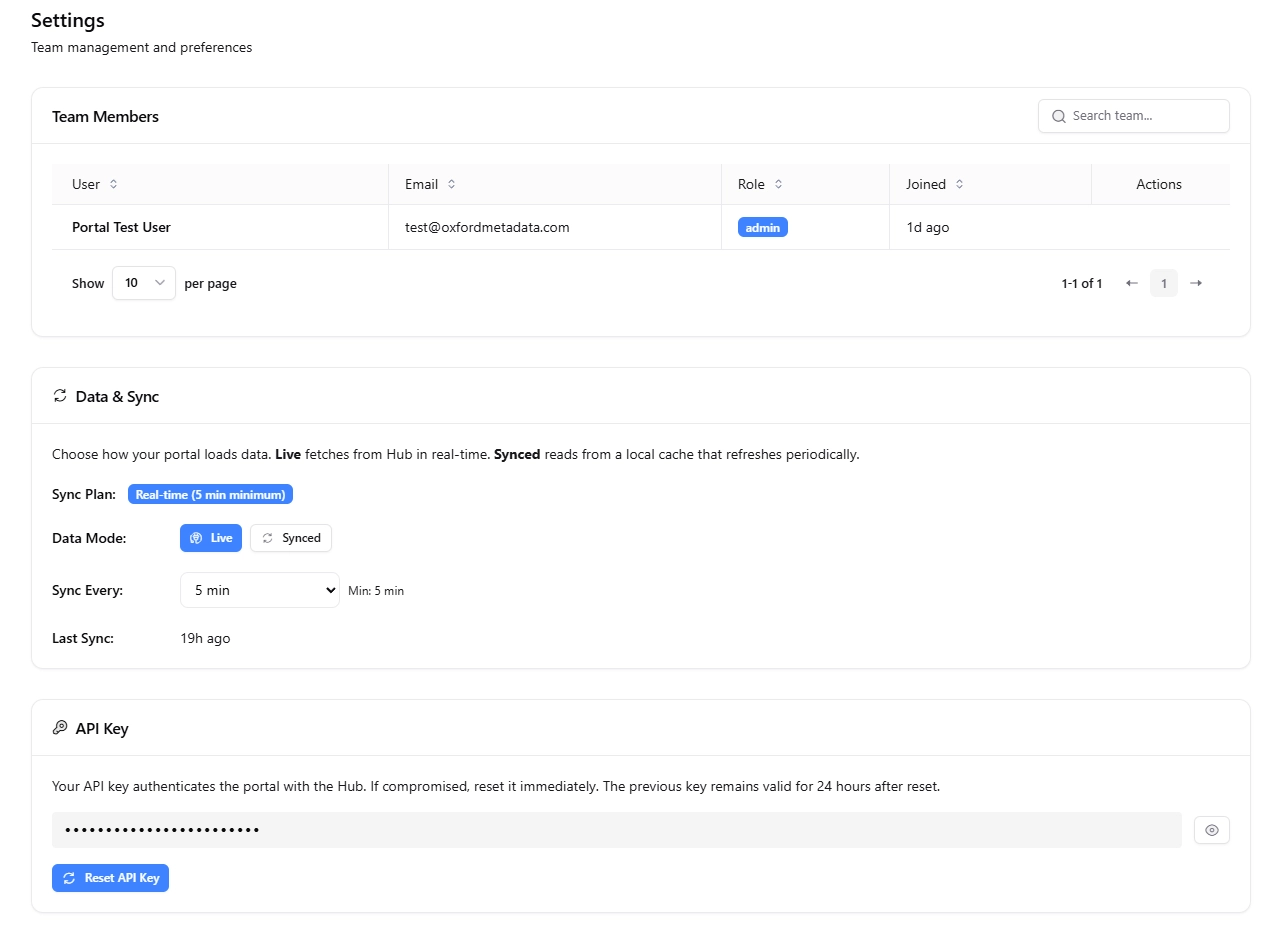
Task: Click the sync arrows icon on the Synced button
Action: [266, 538]
